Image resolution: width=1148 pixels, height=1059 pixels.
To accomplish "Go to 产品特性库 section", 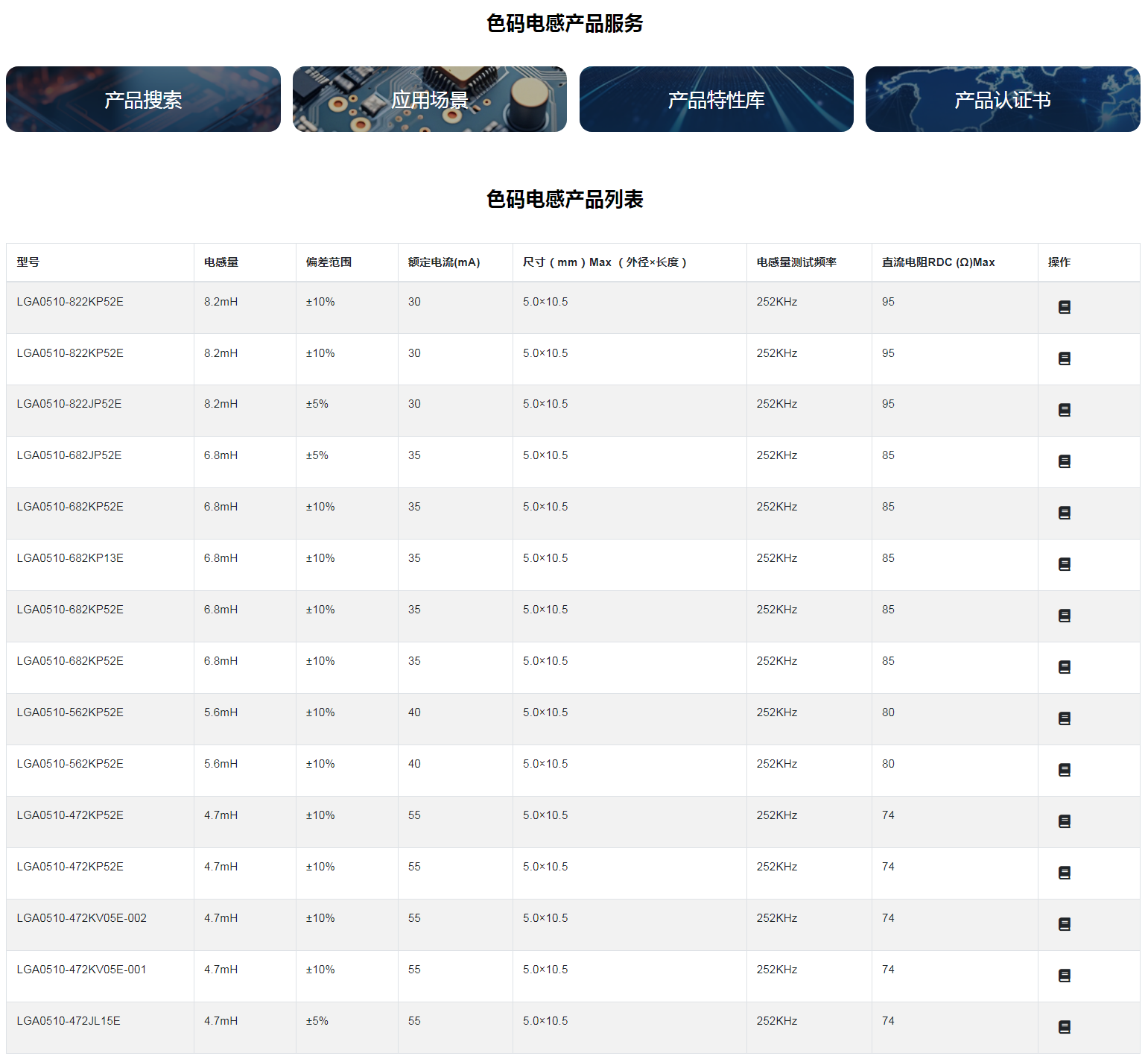I will (x=716, y=99).
